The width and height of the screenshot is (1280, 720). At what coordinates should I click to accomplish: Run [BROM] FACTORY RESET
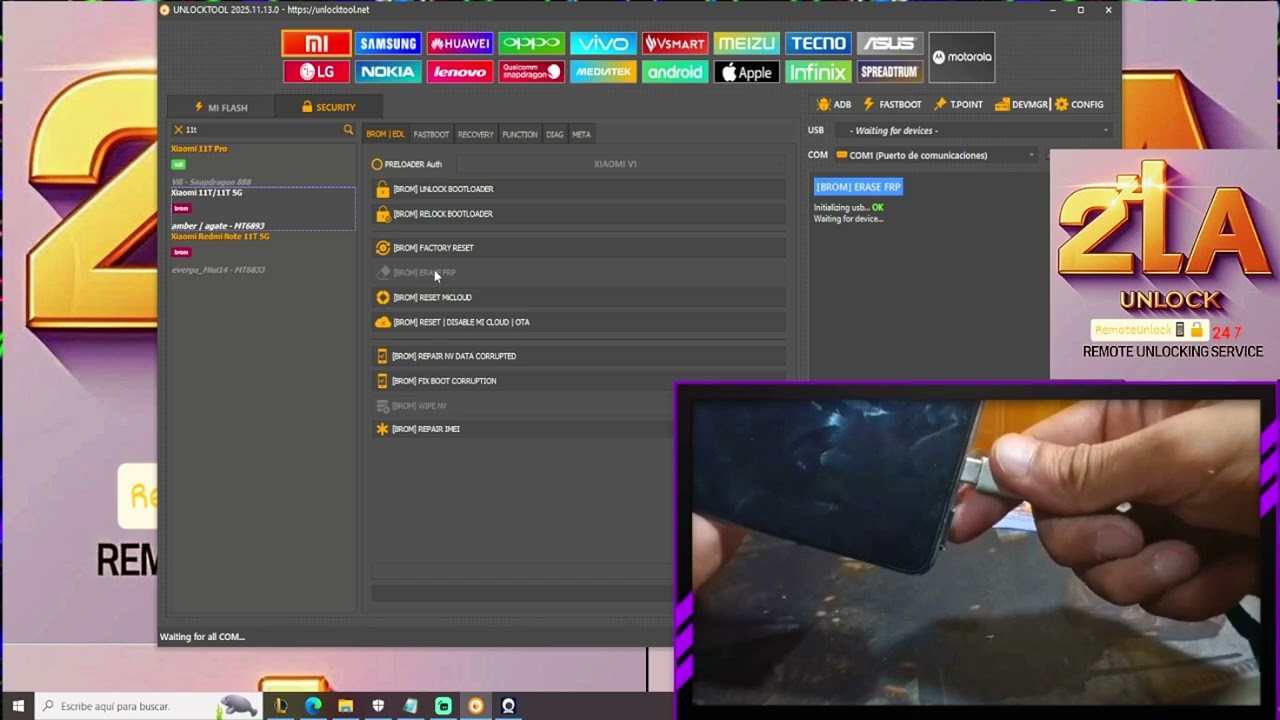point(579,248)
